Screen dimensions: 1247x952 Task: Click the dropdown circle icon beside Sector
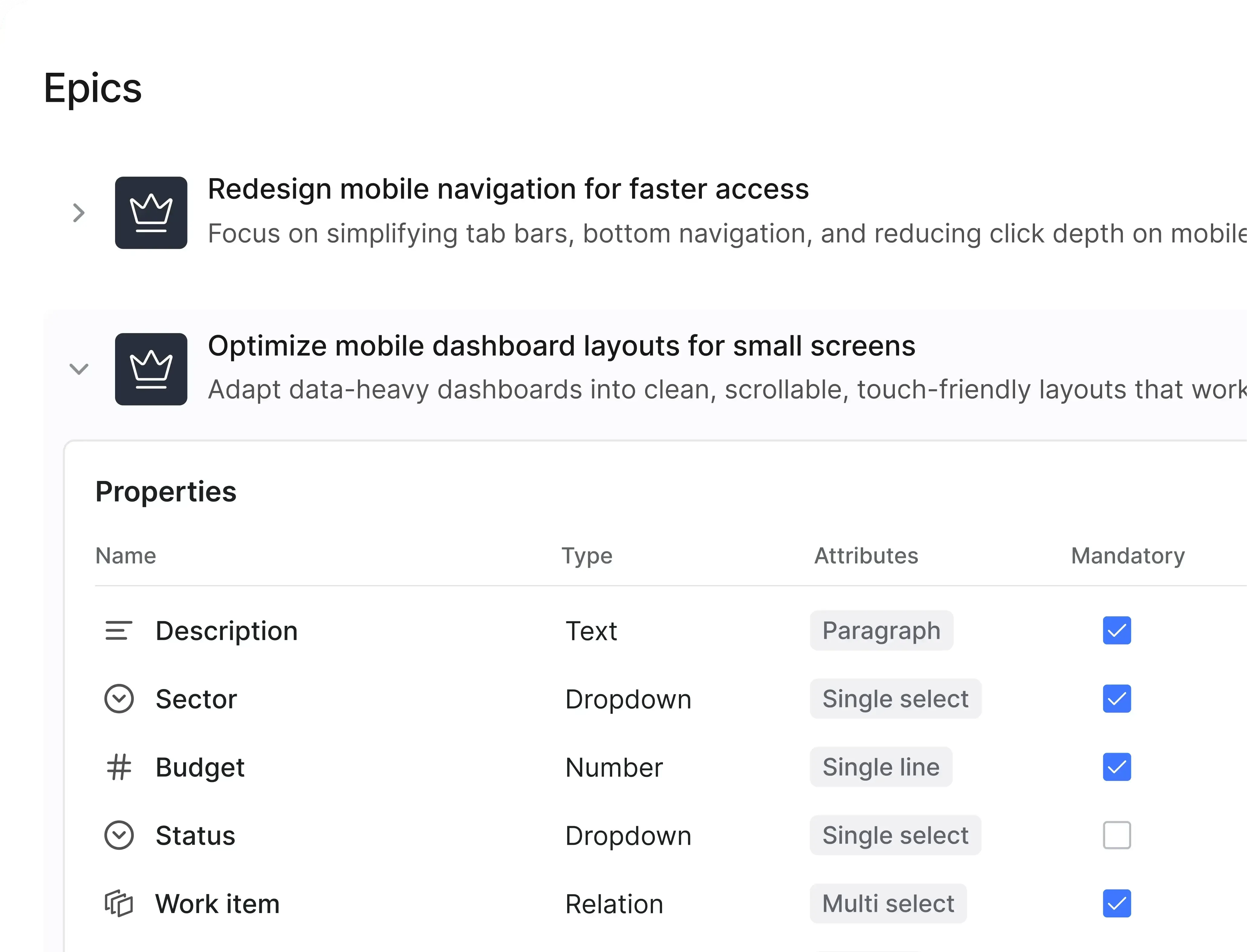click(118, 699)
